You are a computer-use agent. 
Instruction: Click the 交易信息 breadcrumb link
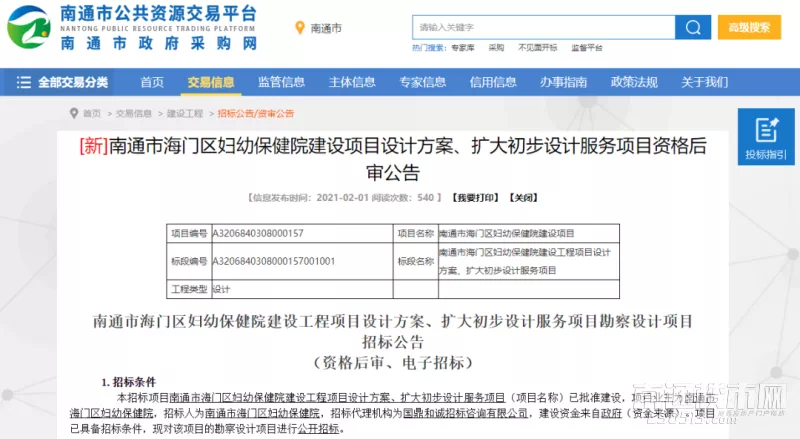[134, 113]
